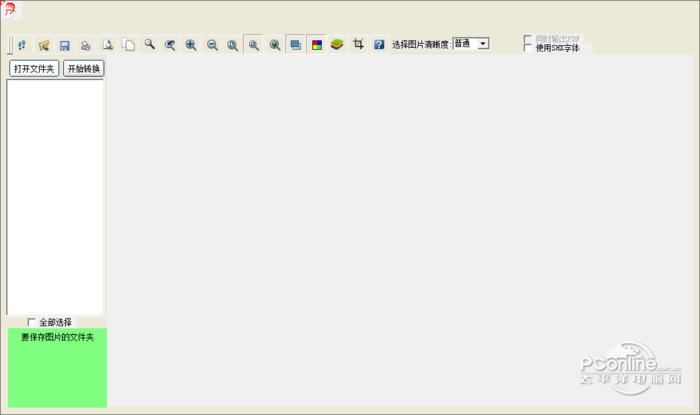
Task: Open the blue question mark help icon
Action: click(x=379, y=44)
